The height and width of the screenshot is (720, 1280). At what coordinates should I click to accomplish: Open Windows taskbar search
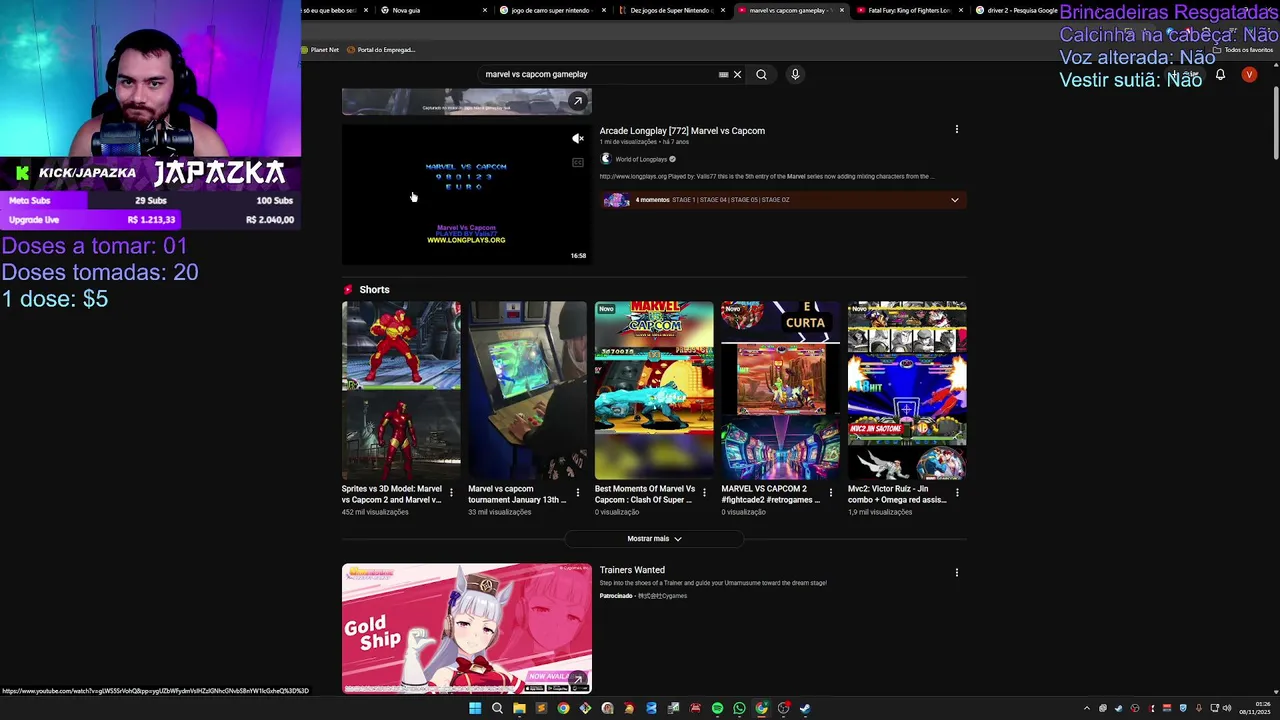point(497,709)
